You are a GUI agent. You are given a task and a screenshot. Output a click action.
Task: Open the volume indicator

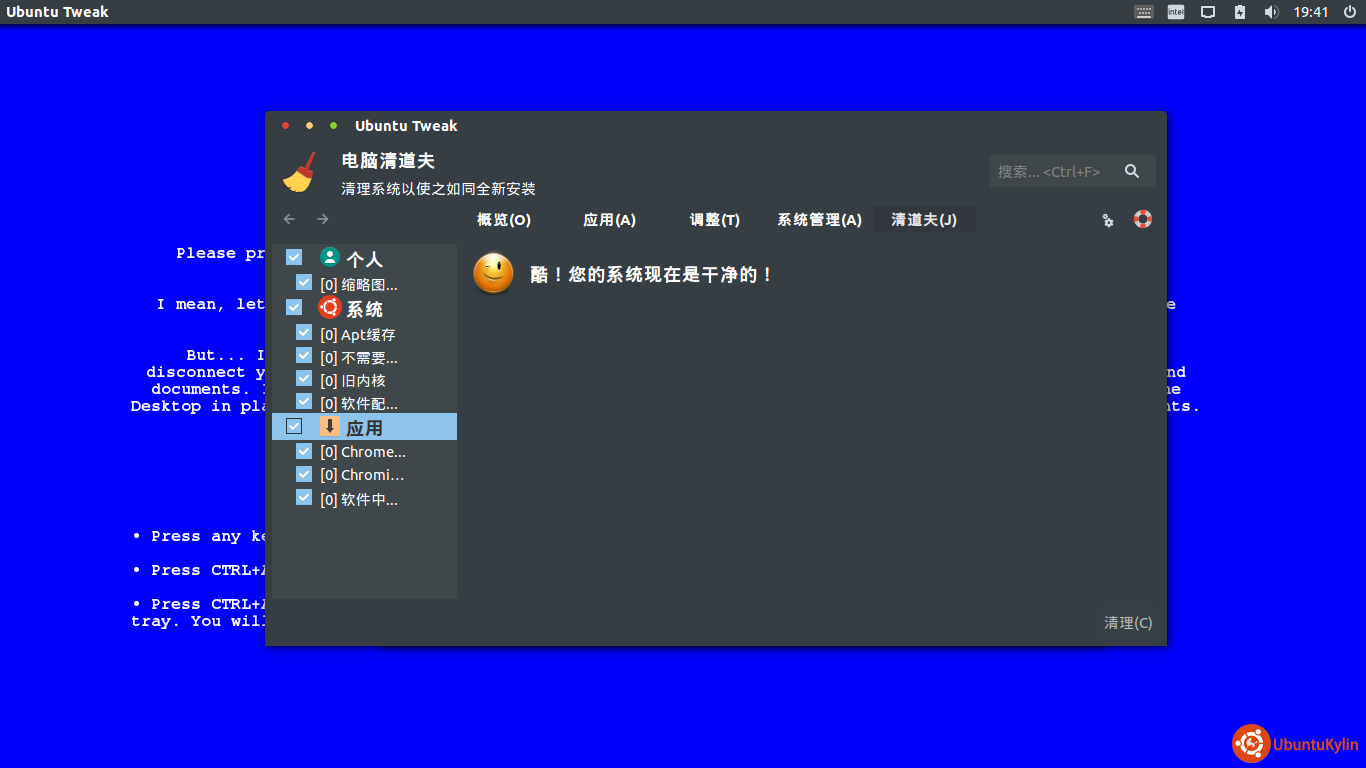coord(1271,12)
